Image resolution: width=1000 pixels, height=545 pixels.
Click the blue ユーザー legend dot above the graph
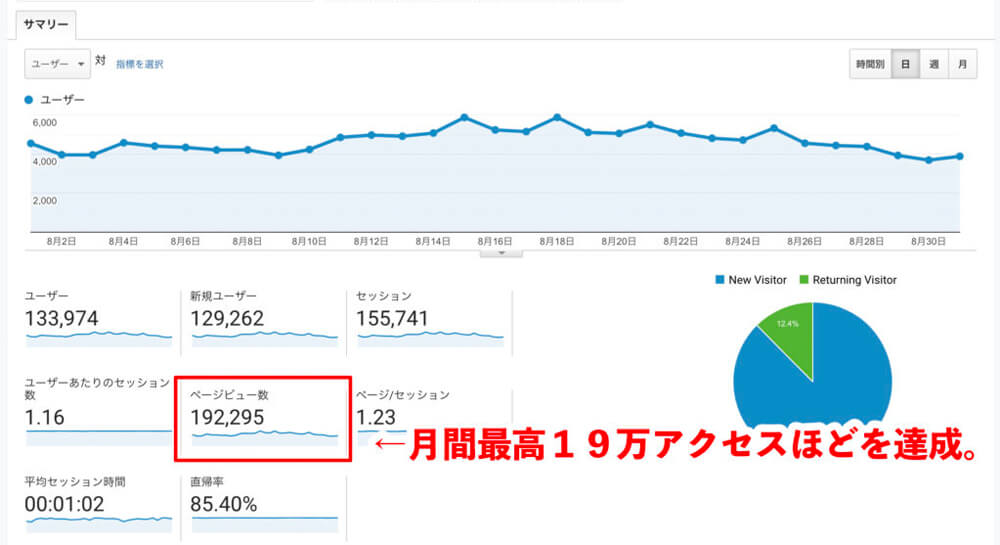coord(29,100)
